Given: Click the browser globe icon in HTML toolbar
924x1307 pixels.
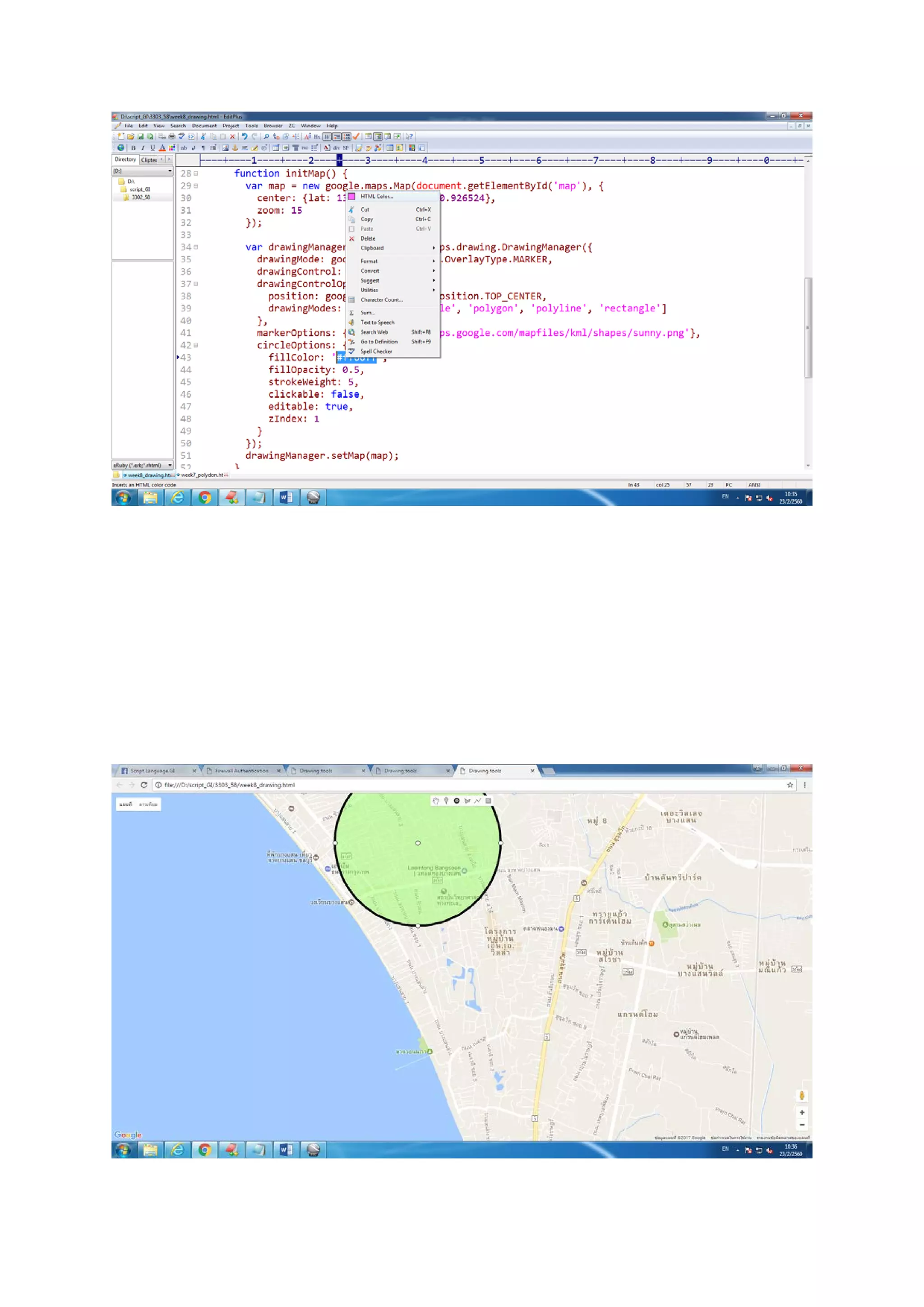Looking at the screenshot, I should (x=120, y=148).
